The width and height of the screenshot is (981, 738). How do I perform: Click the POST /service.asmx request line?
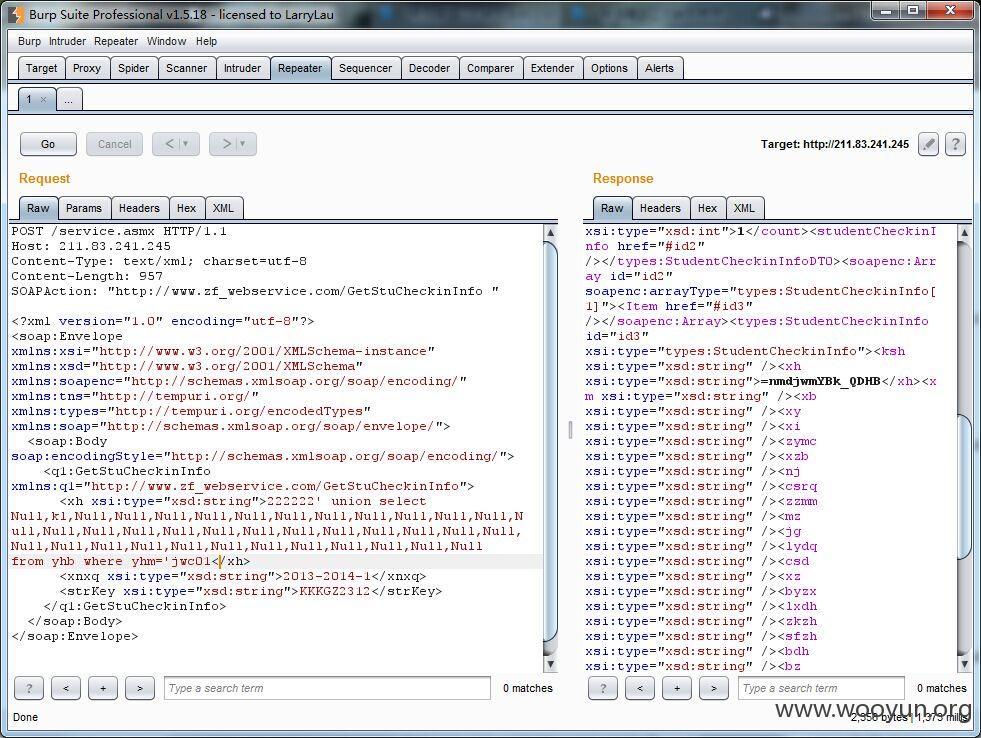[x=119, y=231]
